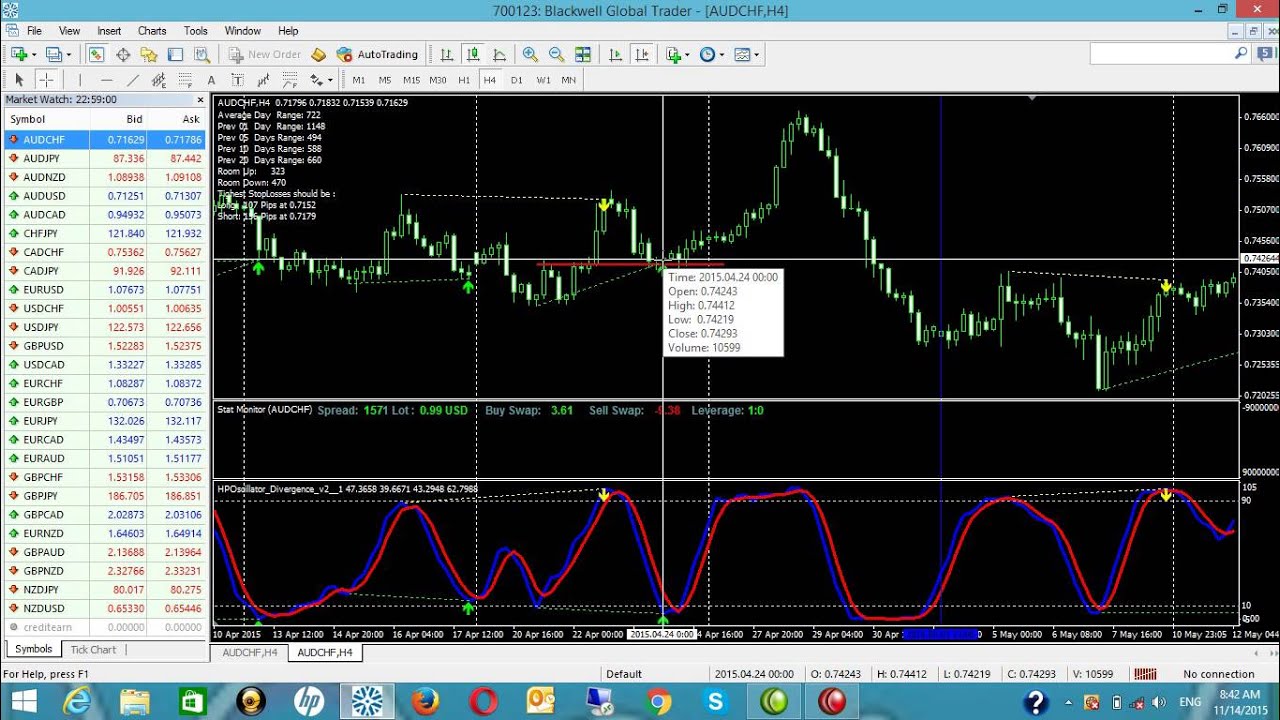Switch timeframe to D1
The image size is (1280, 720).
click(x=517, y=79)
